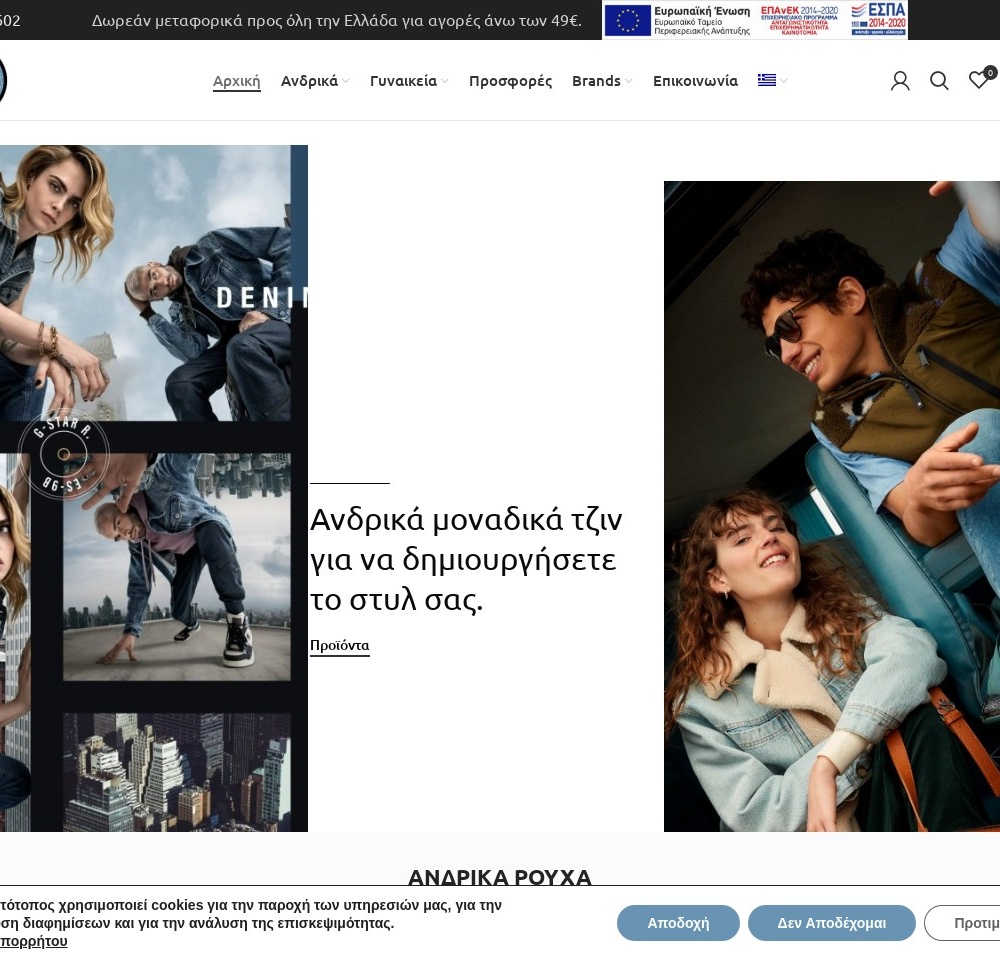
Task: Click the ΕΣΠΑ 2014-2020 logo
Action: pyautogui.click(x=878, y=20)
